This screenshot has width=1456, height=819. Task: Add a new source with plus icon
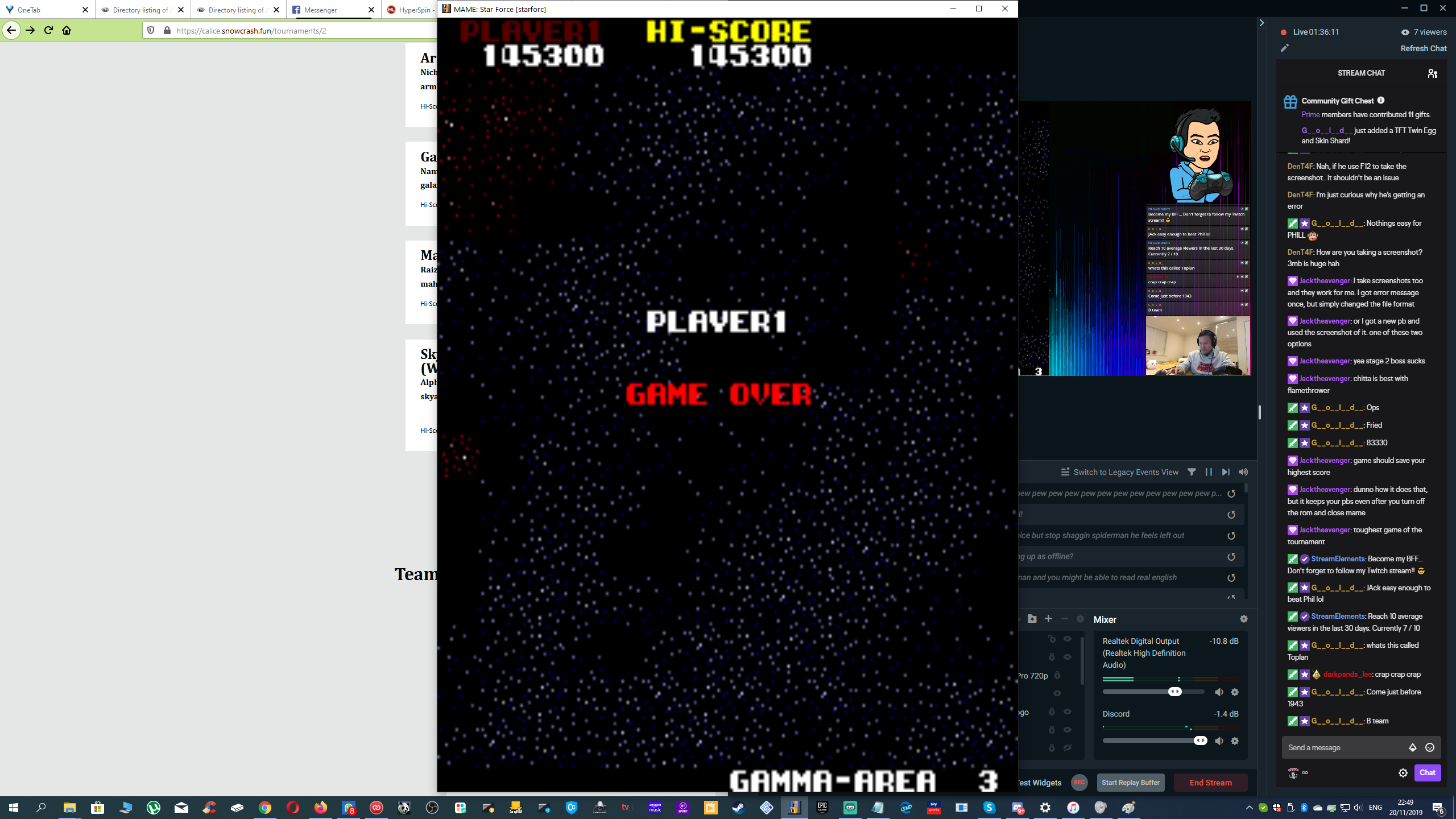coord(1048,619)
